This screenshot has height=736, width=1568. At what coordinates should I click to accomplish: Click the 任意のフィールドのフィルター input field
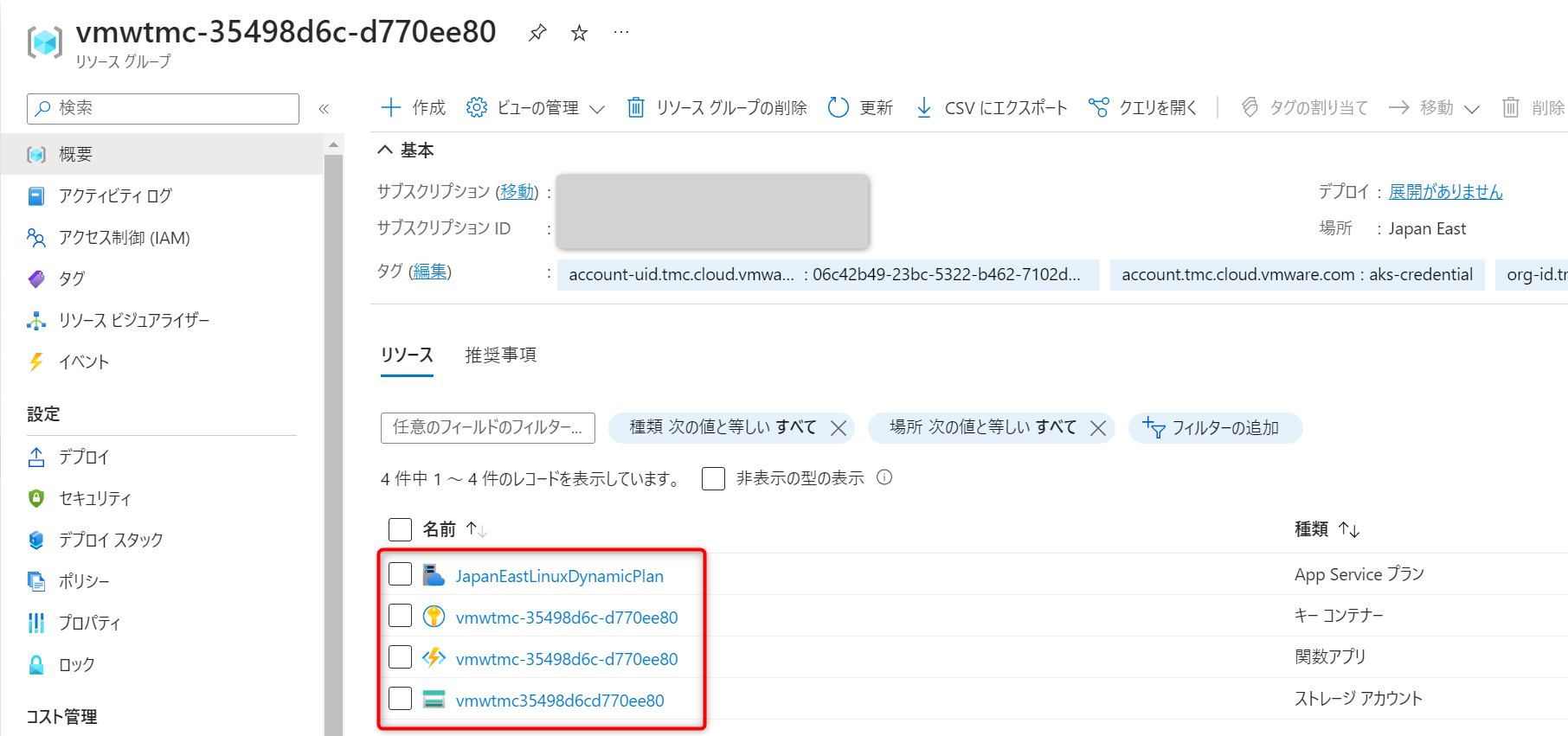pyautogui.click(x=487, y=427)
